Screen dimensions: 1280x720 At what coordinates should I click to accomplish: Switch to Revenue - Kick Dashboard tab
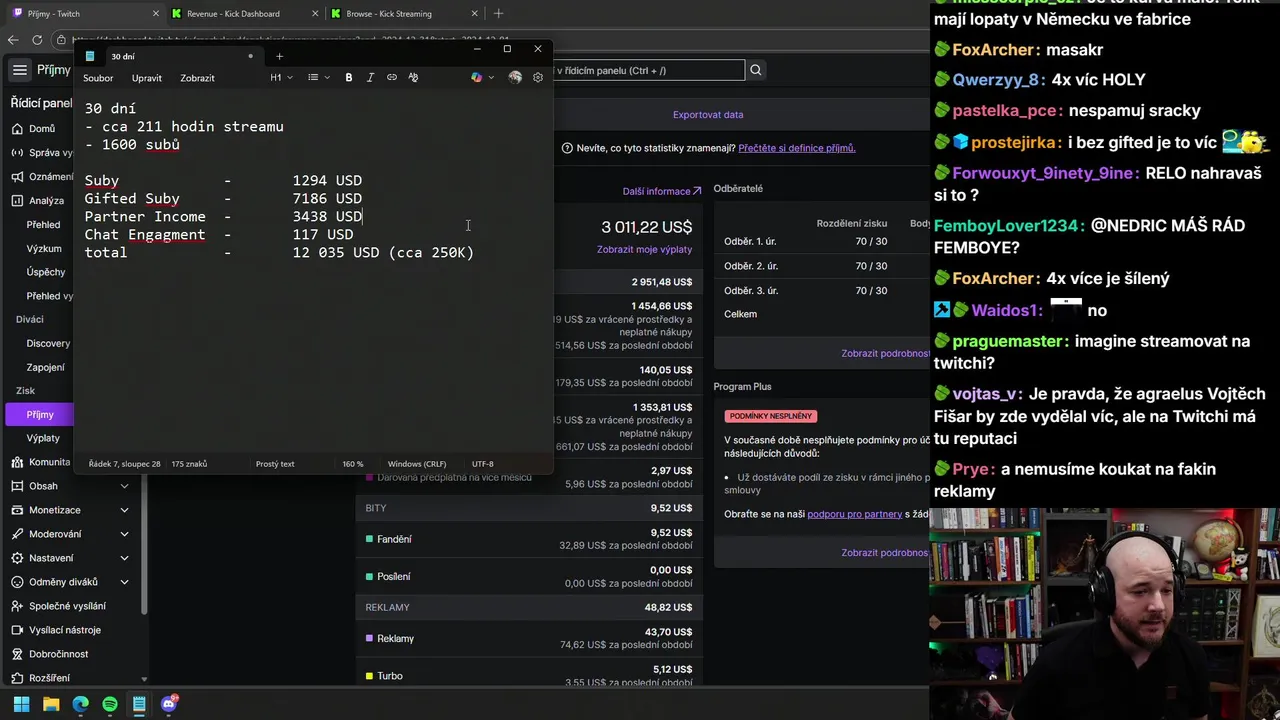click(x=243, y=14)
